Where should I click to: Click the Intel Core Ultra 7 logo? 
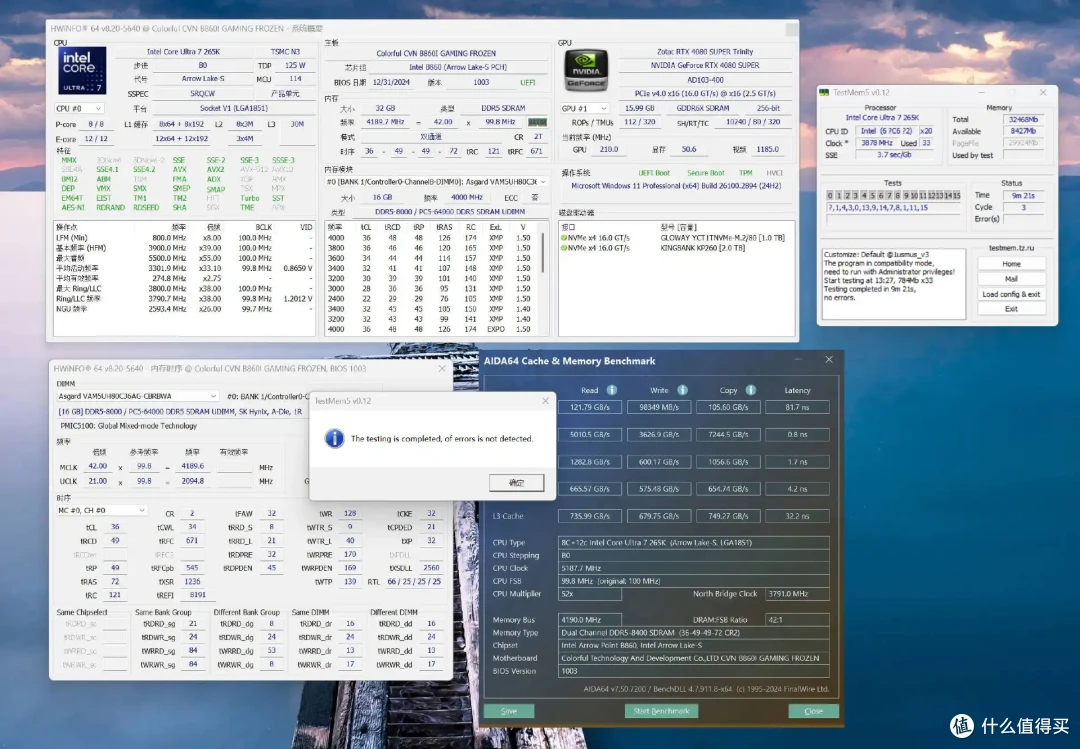[82, 70]
